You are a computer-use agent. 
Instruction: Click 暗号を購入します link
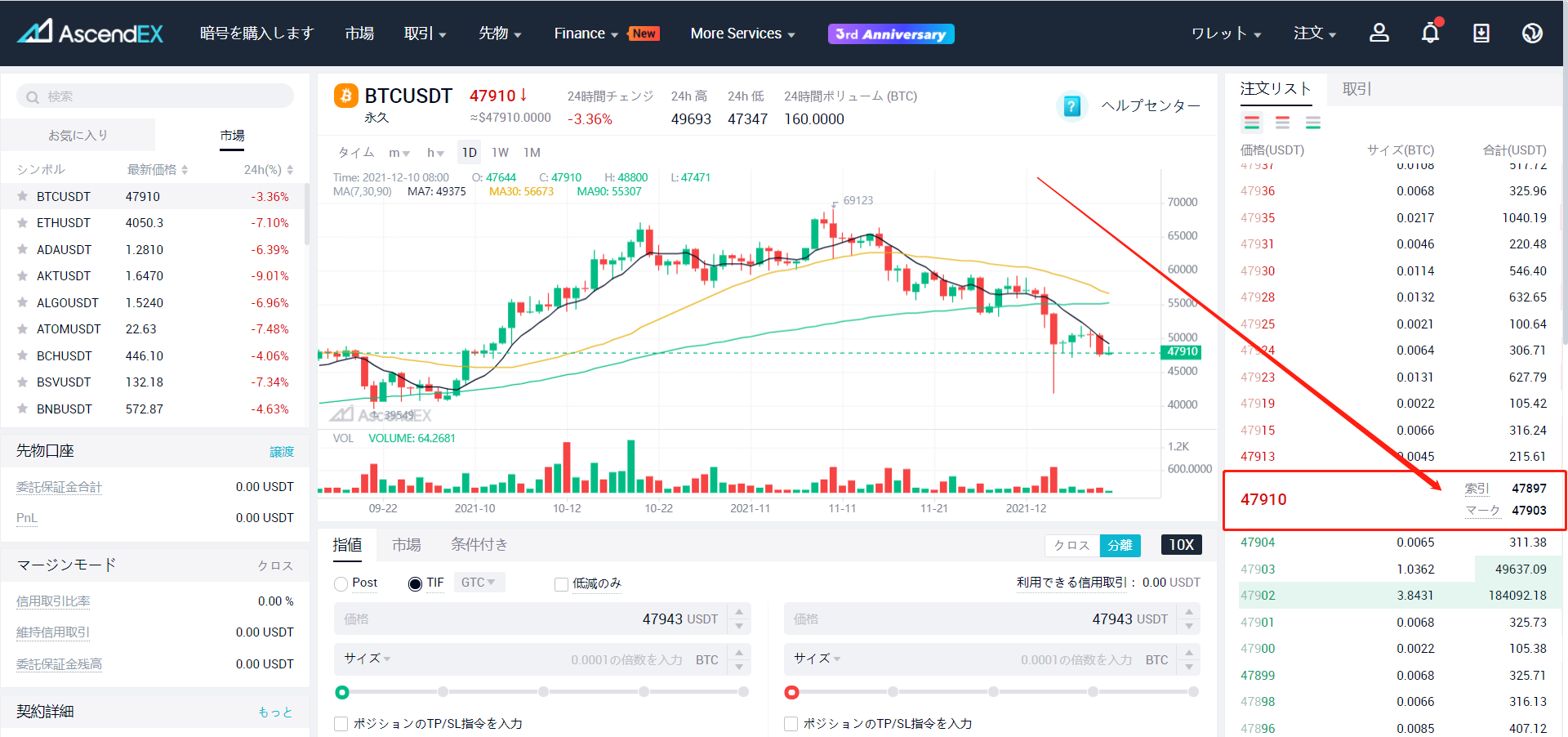257,33
